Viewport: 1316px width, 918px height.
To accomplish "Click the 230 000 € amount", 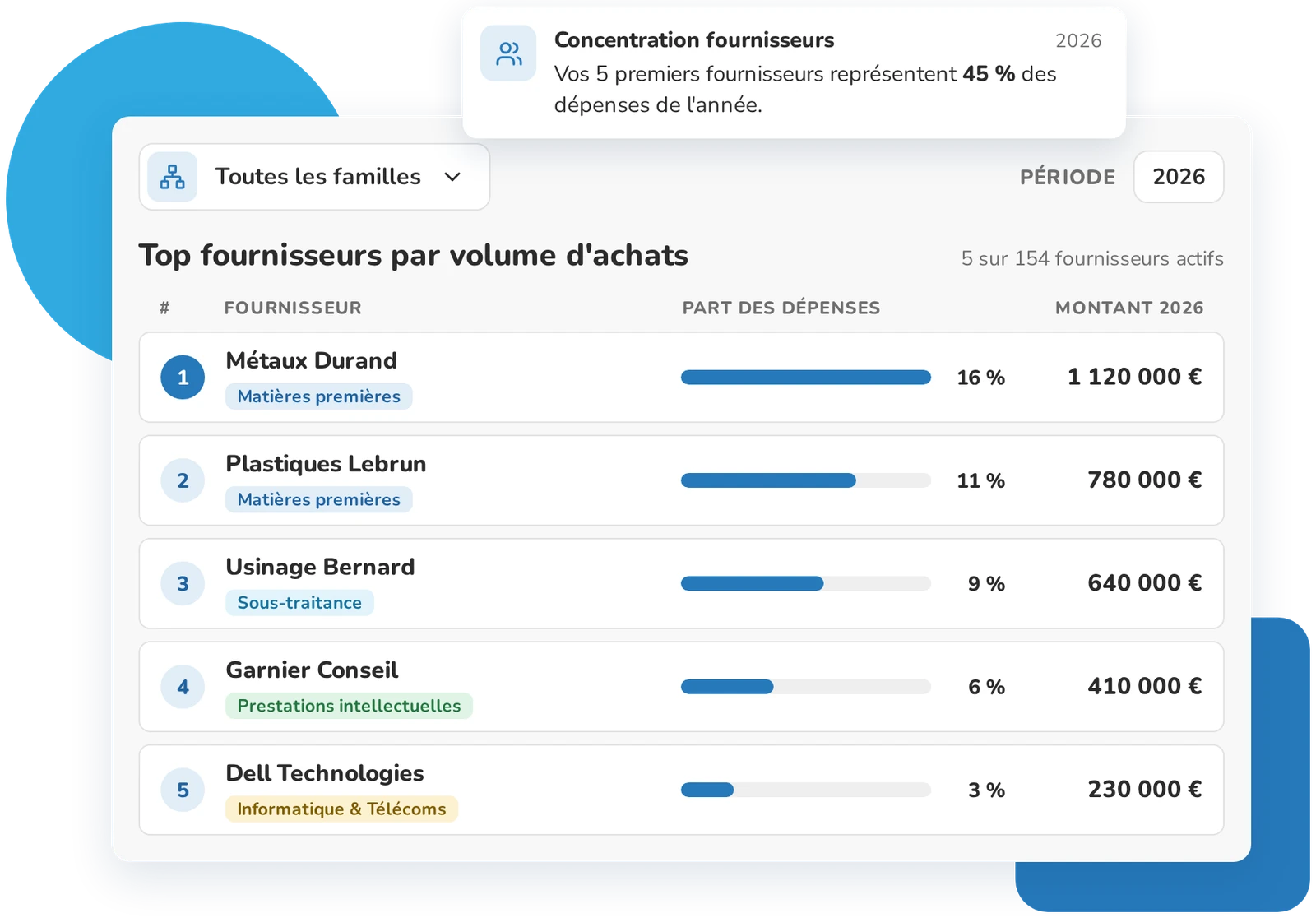I will [1144, 790].
